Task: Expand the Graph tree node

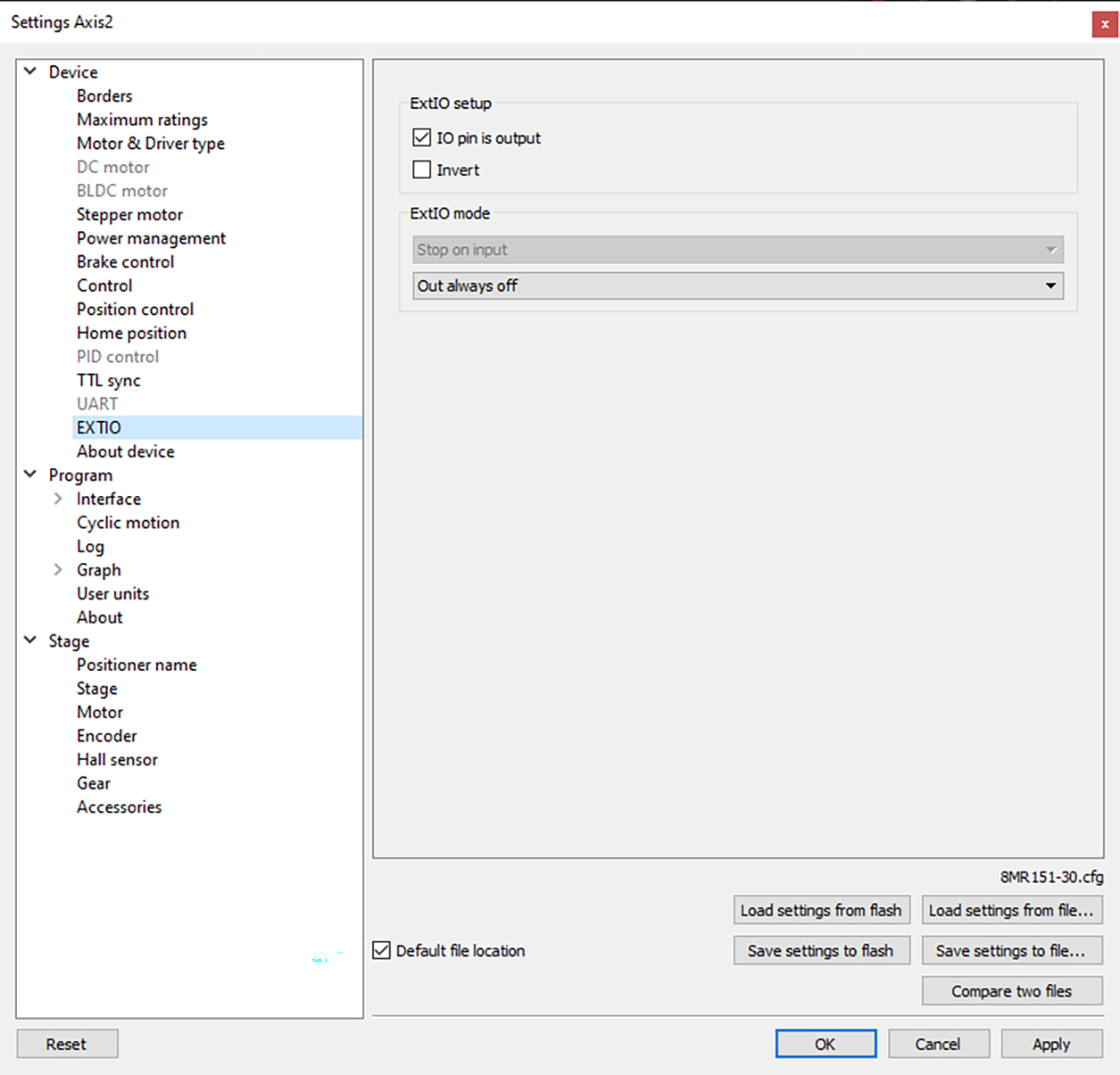Action: coord(58,569)
